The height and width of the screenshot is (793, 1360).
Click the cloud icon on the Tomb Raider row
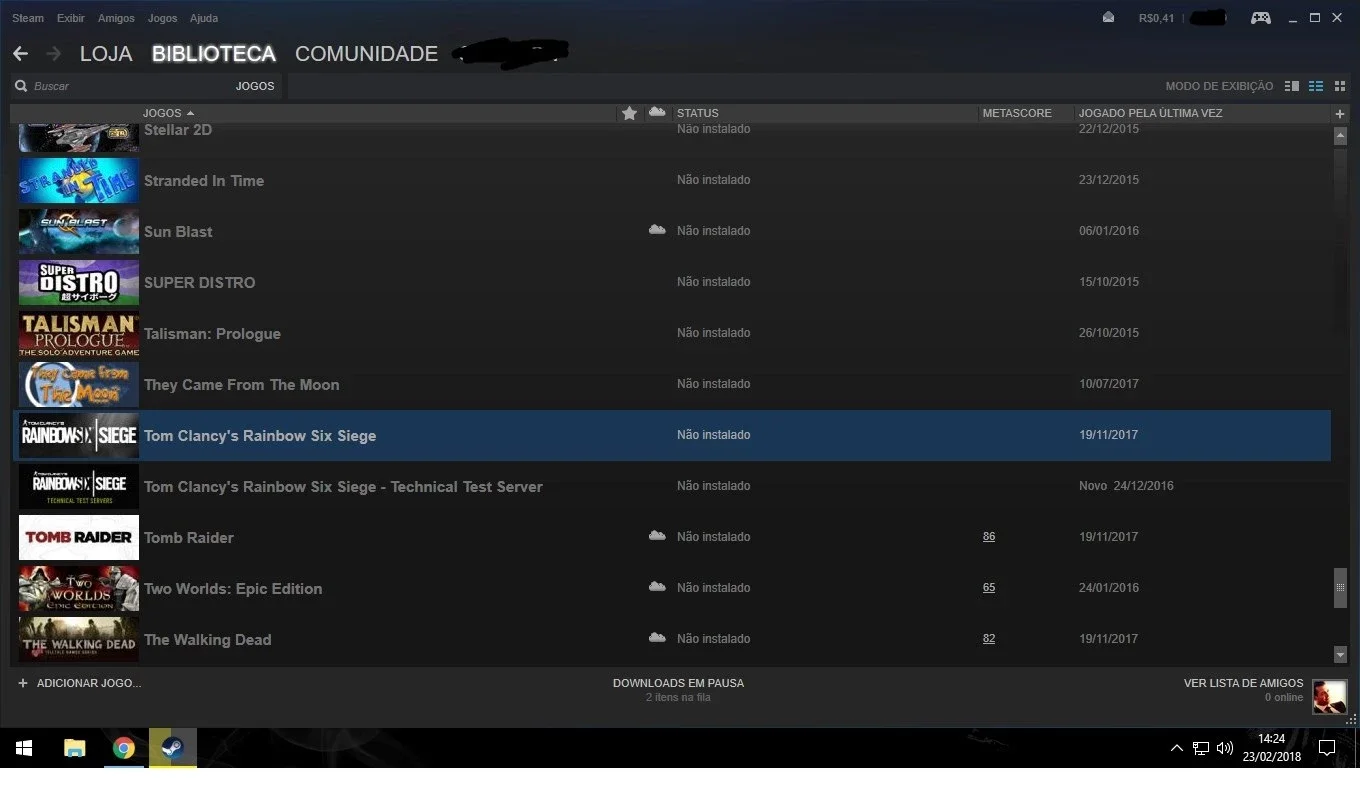coord(657,536)
